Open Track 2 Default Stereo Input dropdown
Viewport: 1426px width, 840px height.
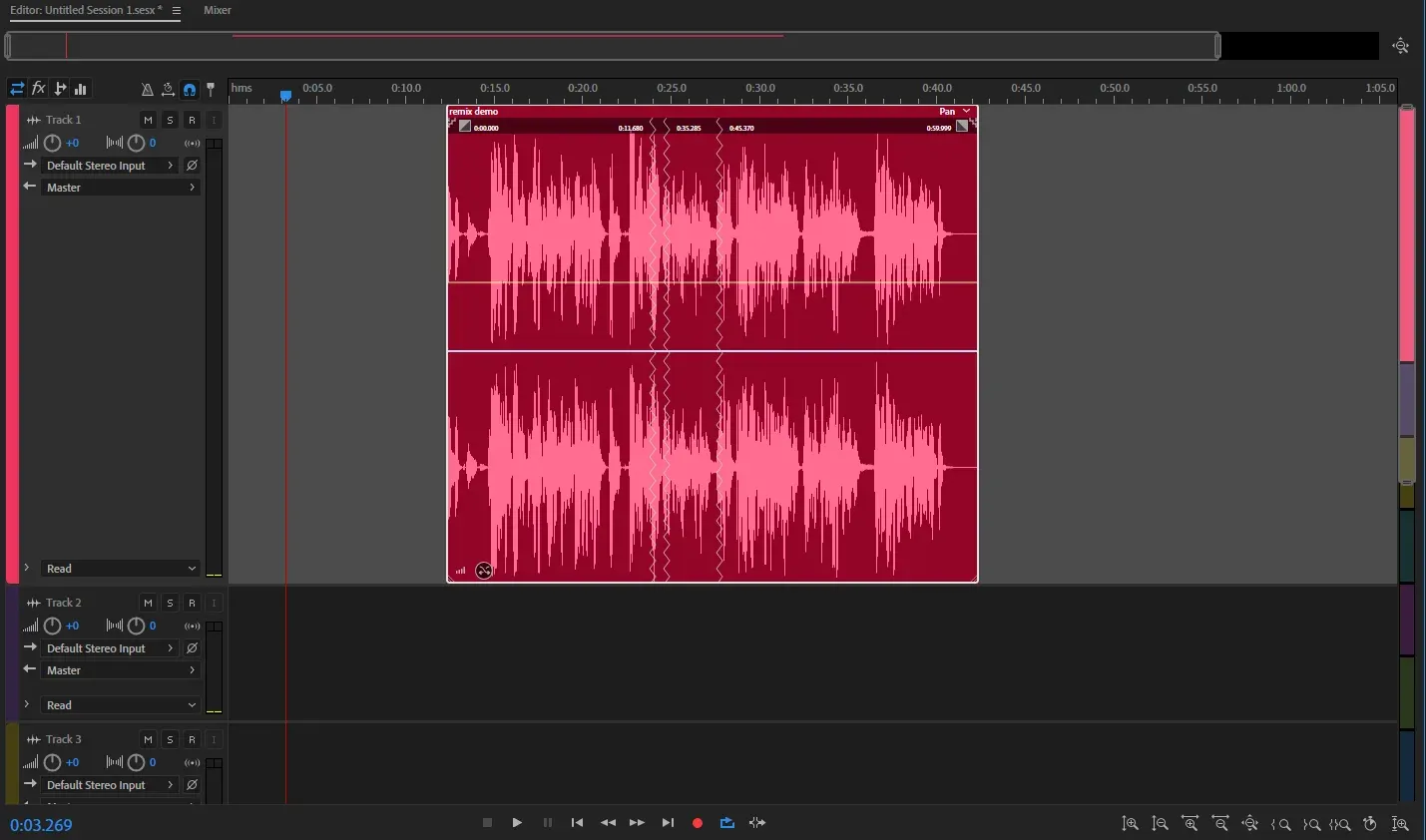pos(110,648)
